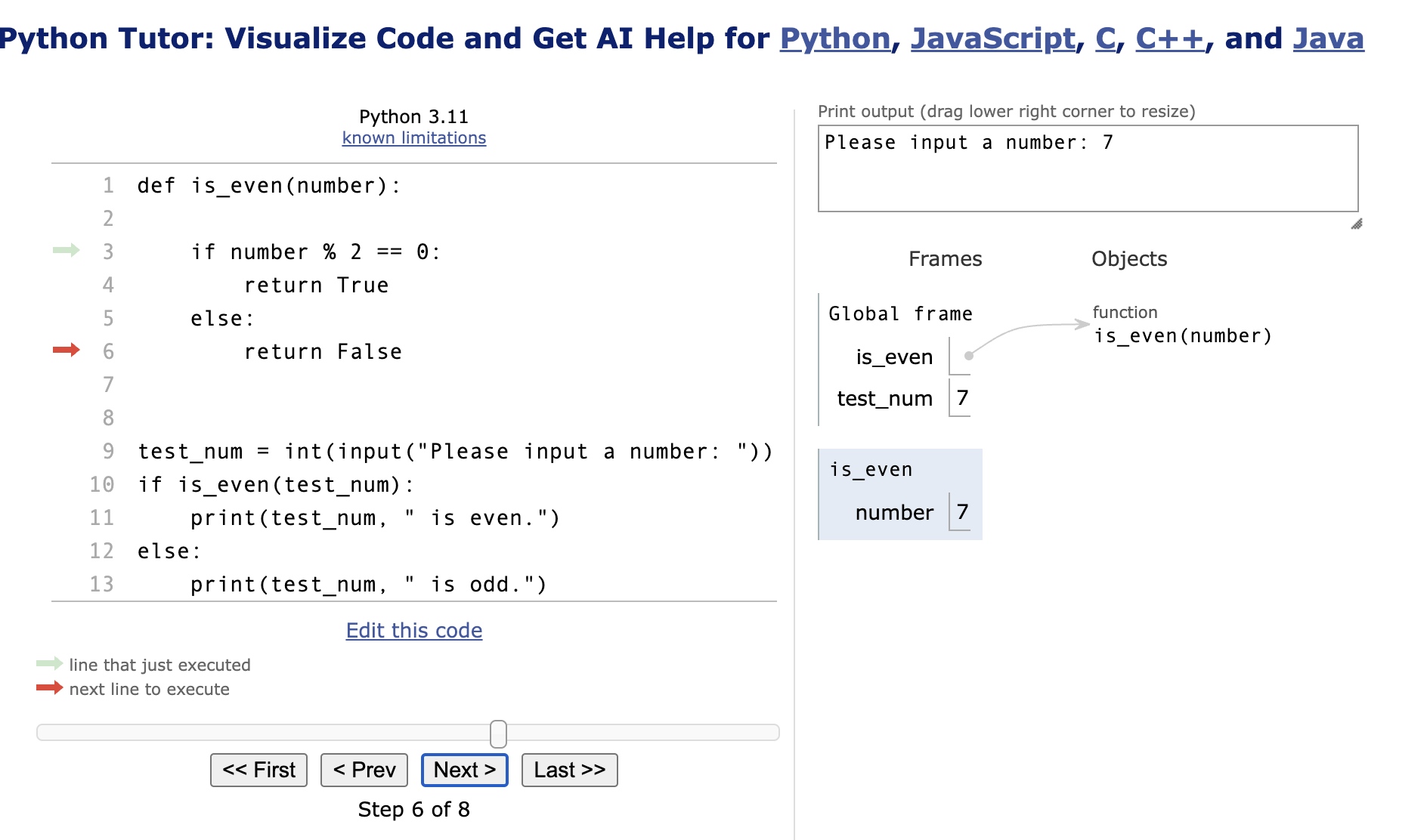Image resolution: width=1427 pixels, height=840 pixels.
Task: Click code line 1 'def is_even(number):'
Action: [269, 186]
